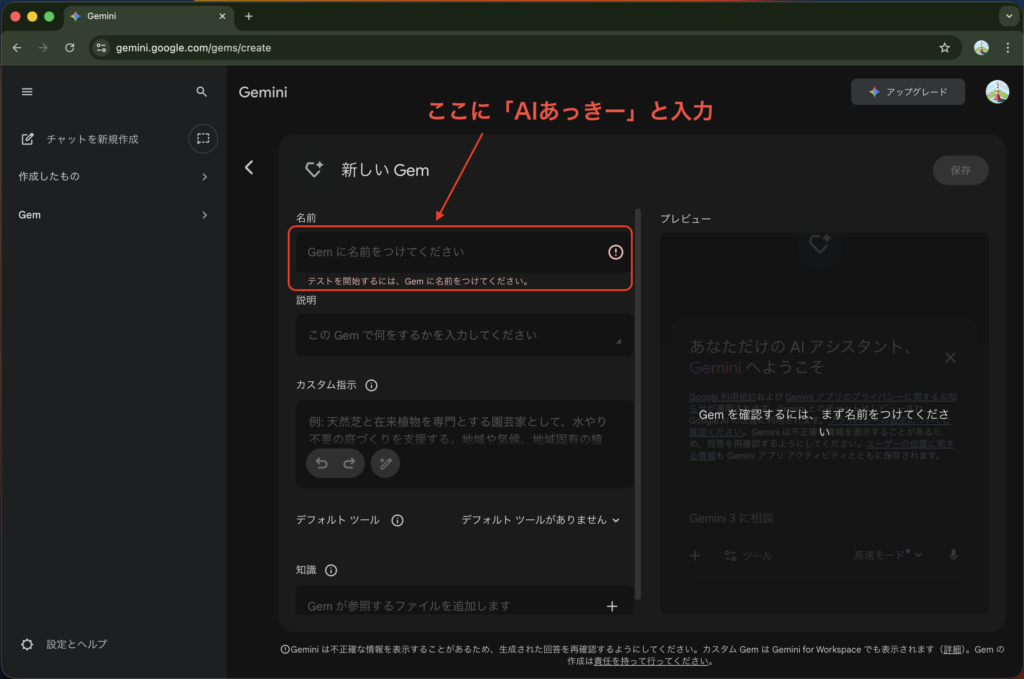Click the アップグレード button
Screen dimensions: 1024x679
pos(908,92)
